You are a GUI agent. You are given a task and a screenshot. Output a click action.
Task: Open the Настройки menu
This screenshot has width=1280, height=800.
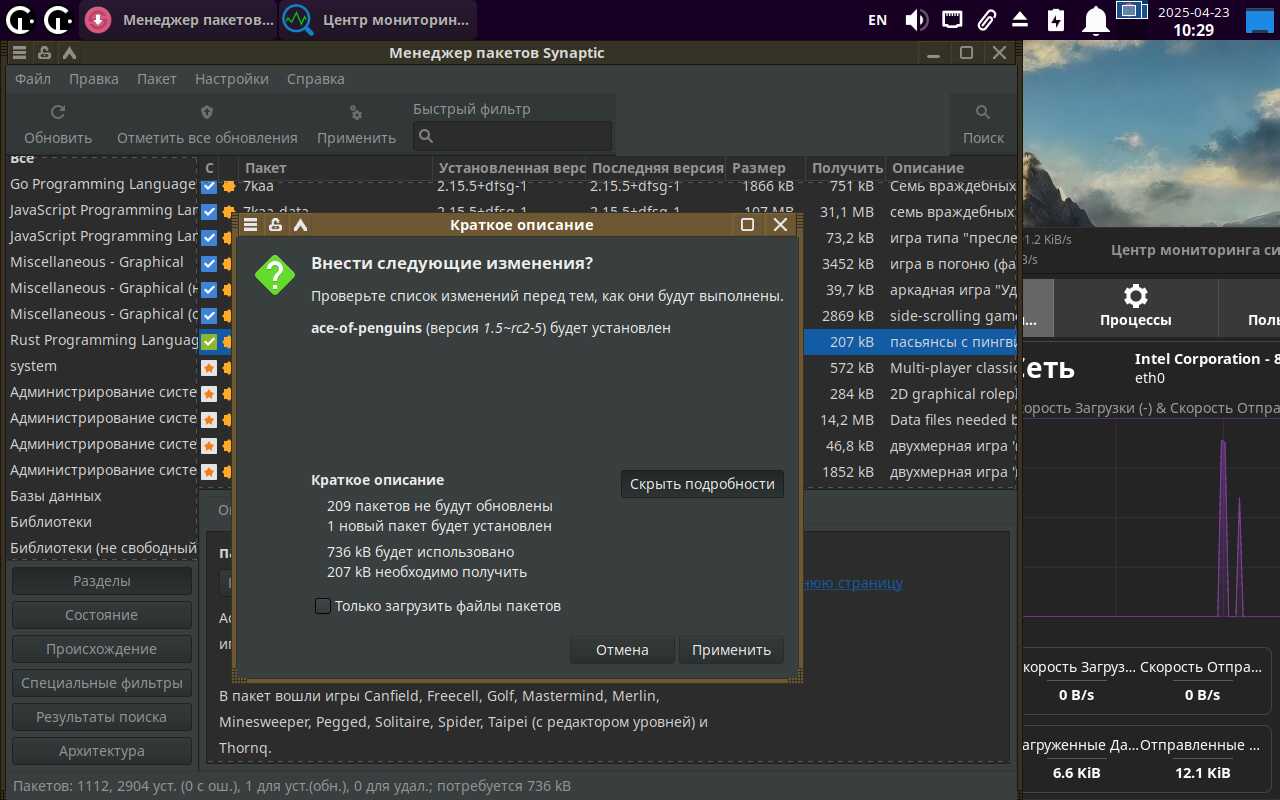tap(231, 79)
